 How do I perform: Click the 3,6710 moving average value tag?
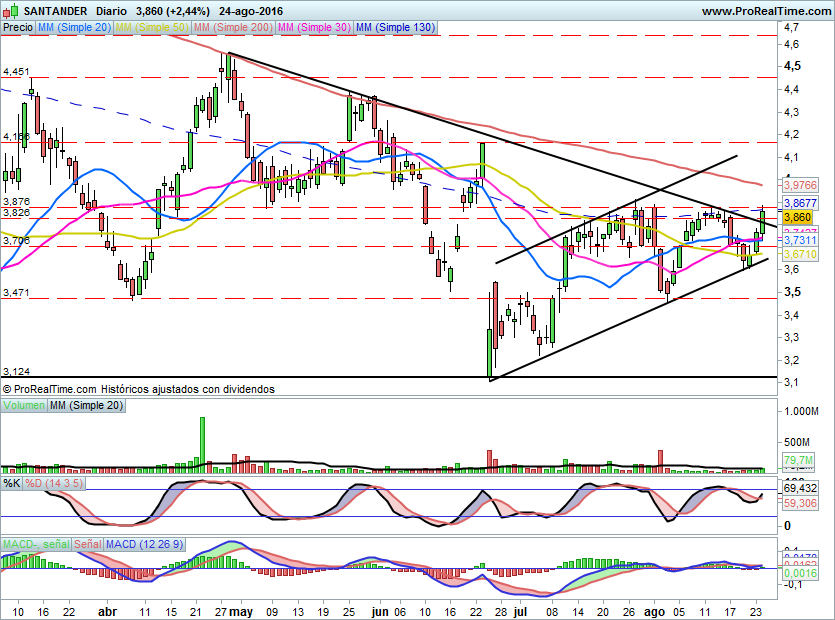[x=799, y=254]
